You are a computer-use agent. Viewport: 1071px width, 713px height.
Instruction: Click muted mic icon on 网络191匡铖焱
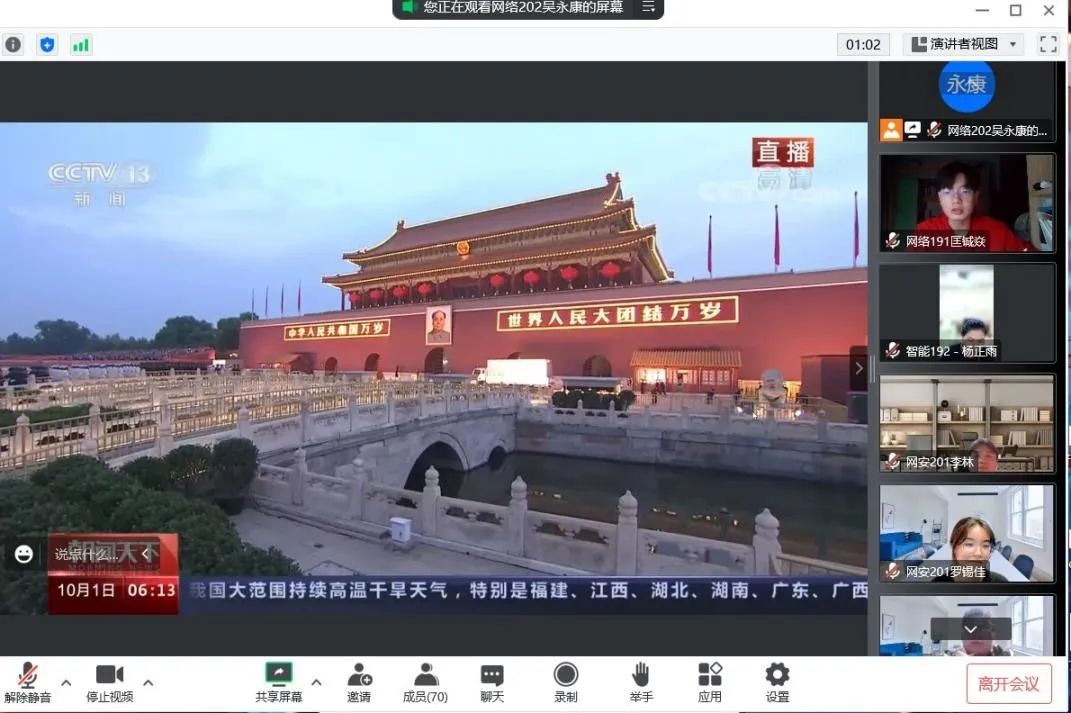[893, 240]
